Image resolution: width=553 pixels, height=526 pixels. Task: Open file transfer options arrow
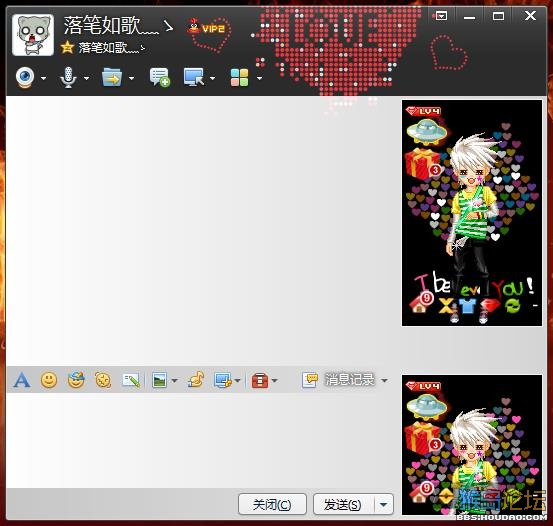(131, 78)
